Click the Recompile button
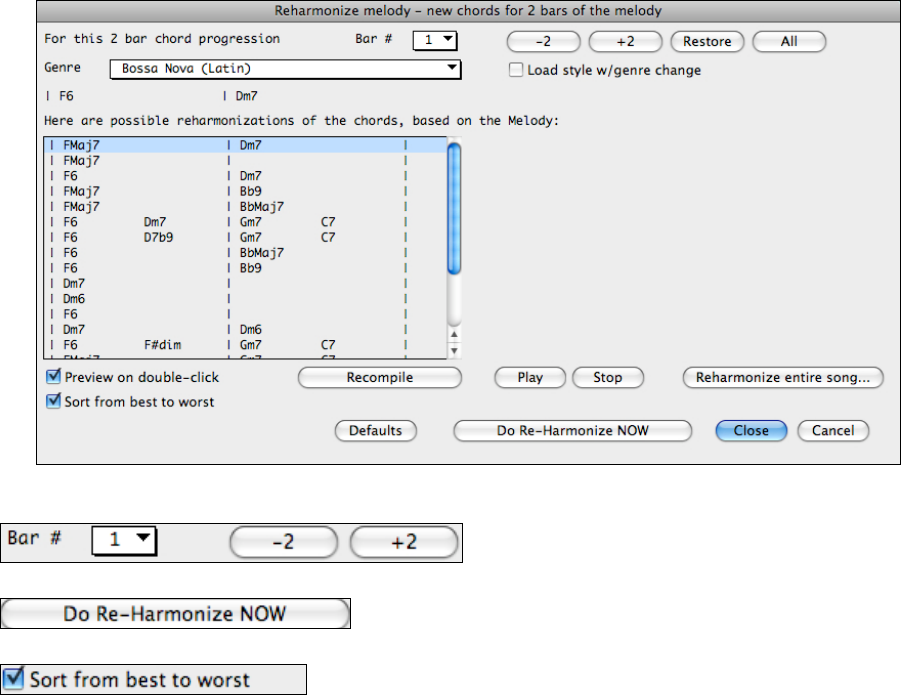The width and height of the screenshot is (901, 695). pyautogui.click(x=380, y=378)
